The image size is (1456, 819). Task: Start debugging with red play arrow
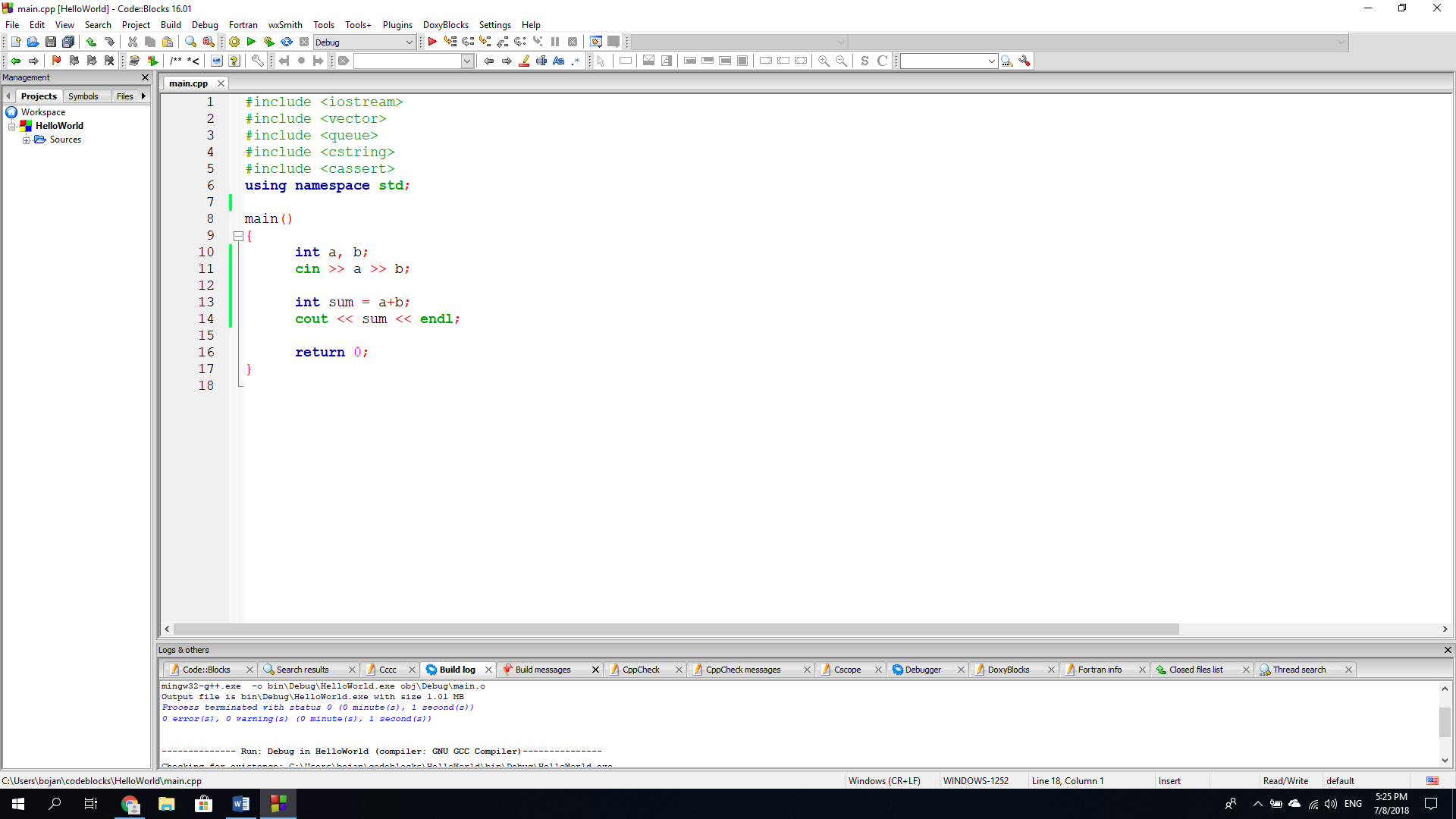[432, 42]
